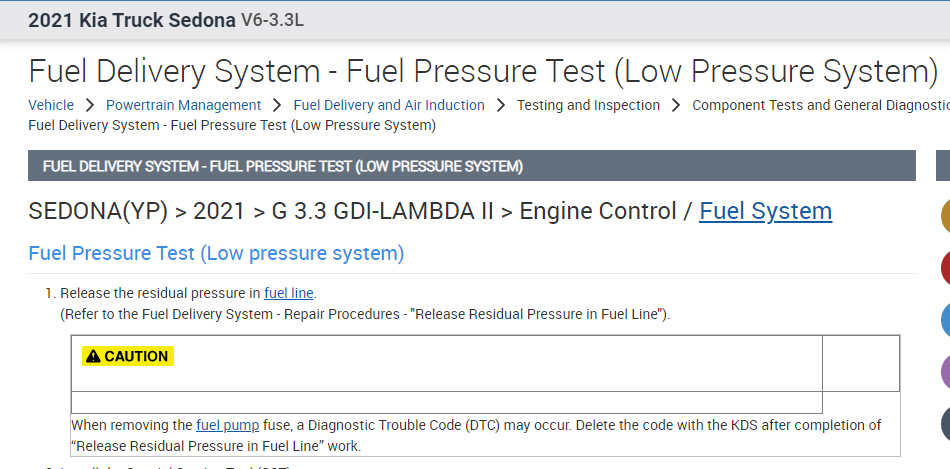
Task: Go to Powertrain Management breadcrumb
Action: 183,105
